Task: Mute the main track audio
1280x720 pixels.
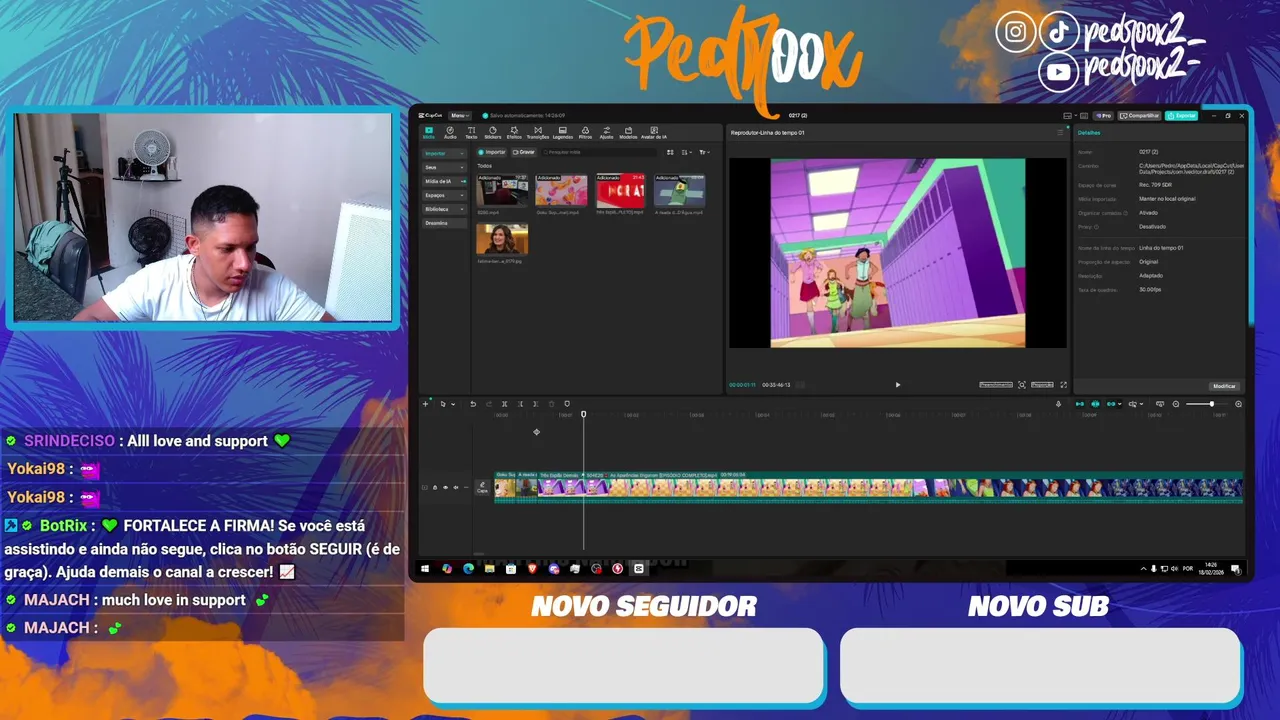Action: (x=456, y=488)
